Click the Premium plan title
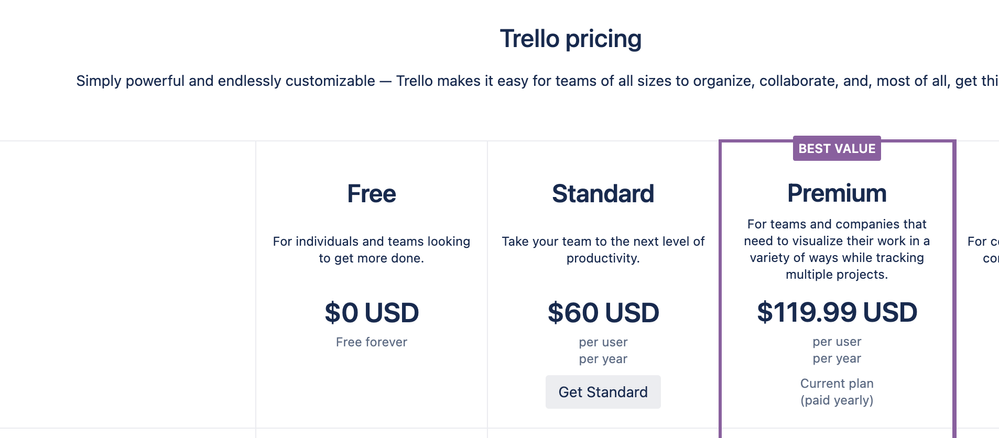 [x=837, y=193]
